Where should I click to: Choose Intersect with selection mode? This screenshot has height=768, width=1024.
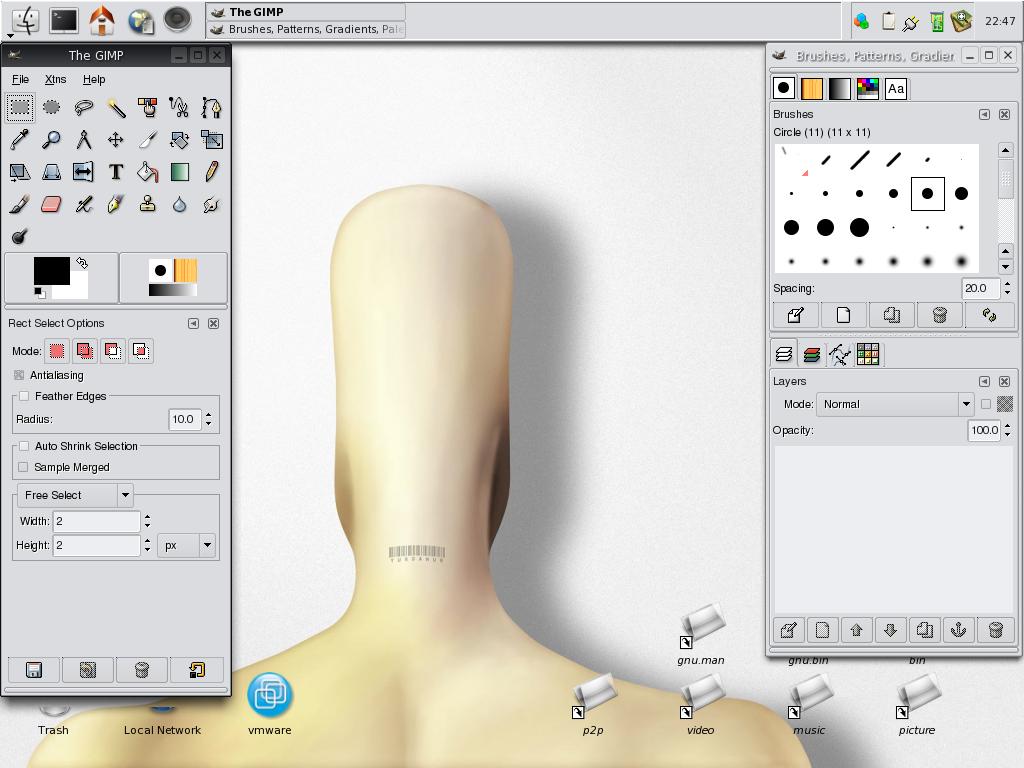tap(141, 351)
